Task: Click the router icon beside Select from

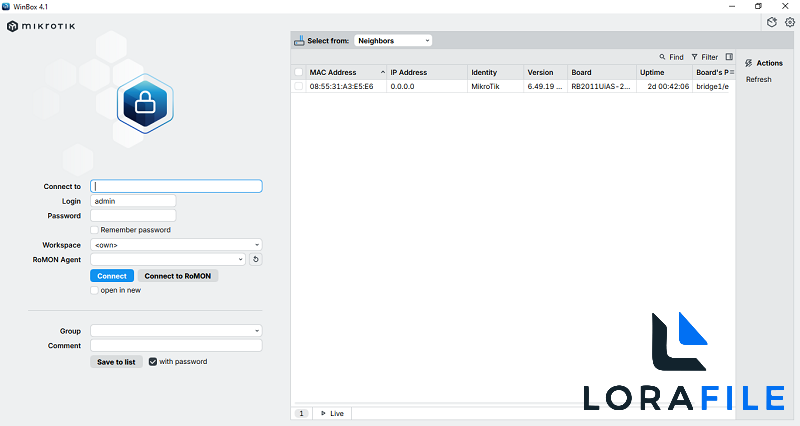Action: 299,41
